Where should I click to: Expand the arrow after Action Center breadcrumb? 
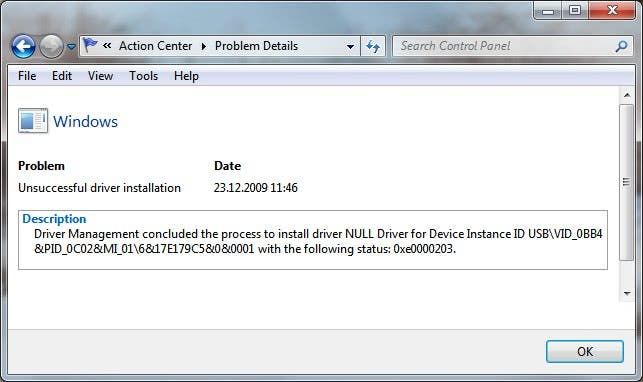click(203, 46)
